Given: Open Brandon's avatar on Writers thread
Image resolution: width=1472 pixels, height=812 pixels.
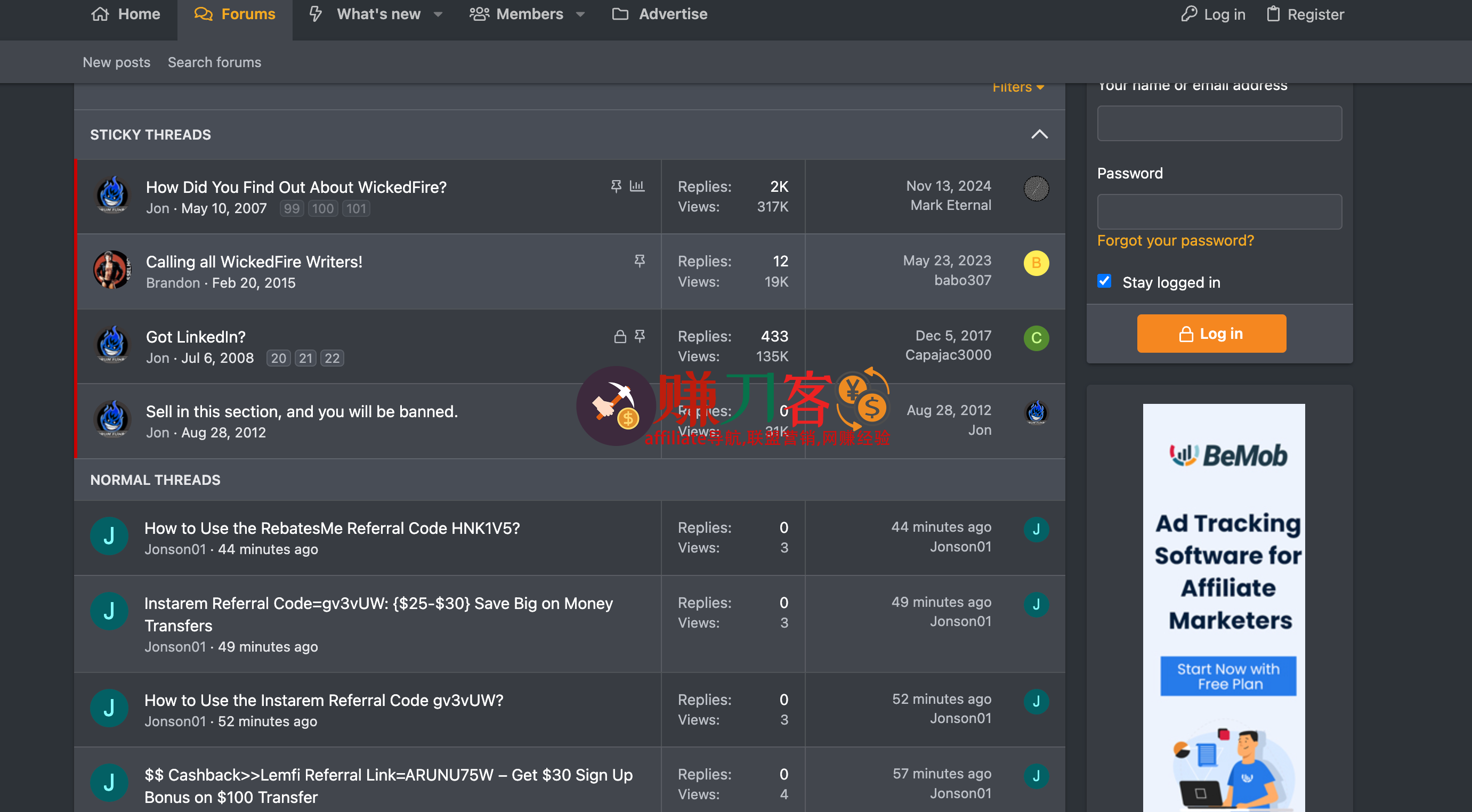Looking at the screenshot, I should point(112,270).
